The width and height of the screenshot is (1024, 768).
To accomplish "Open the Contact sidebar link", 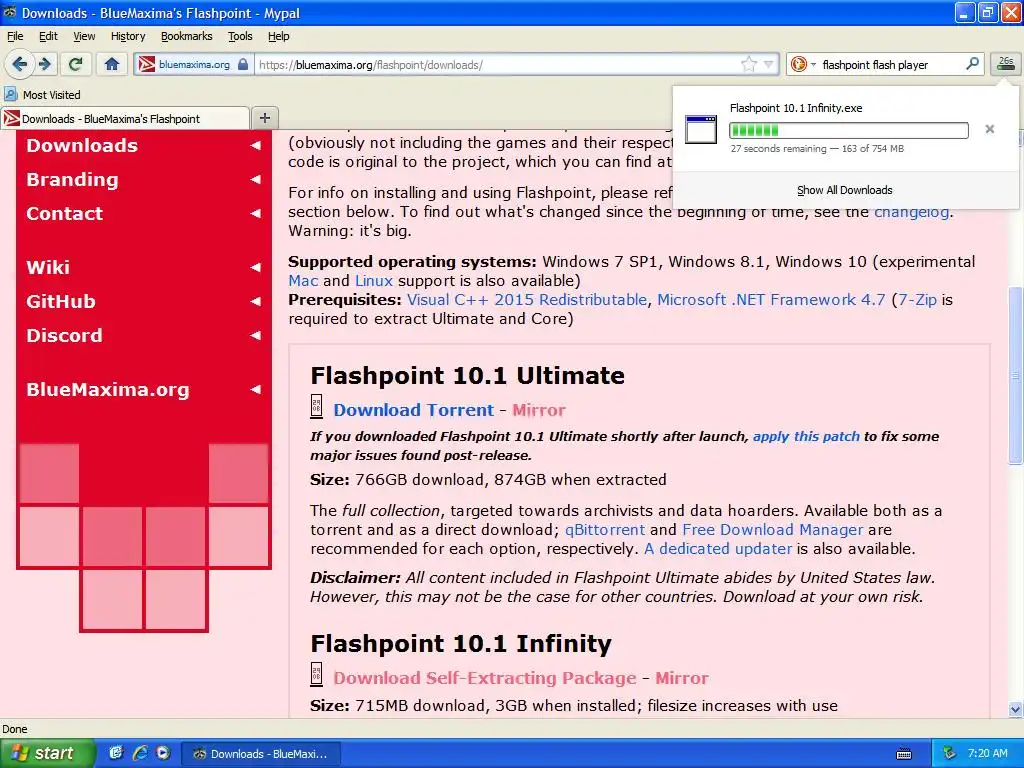I will pyautogui.click(x=64, y=213).
